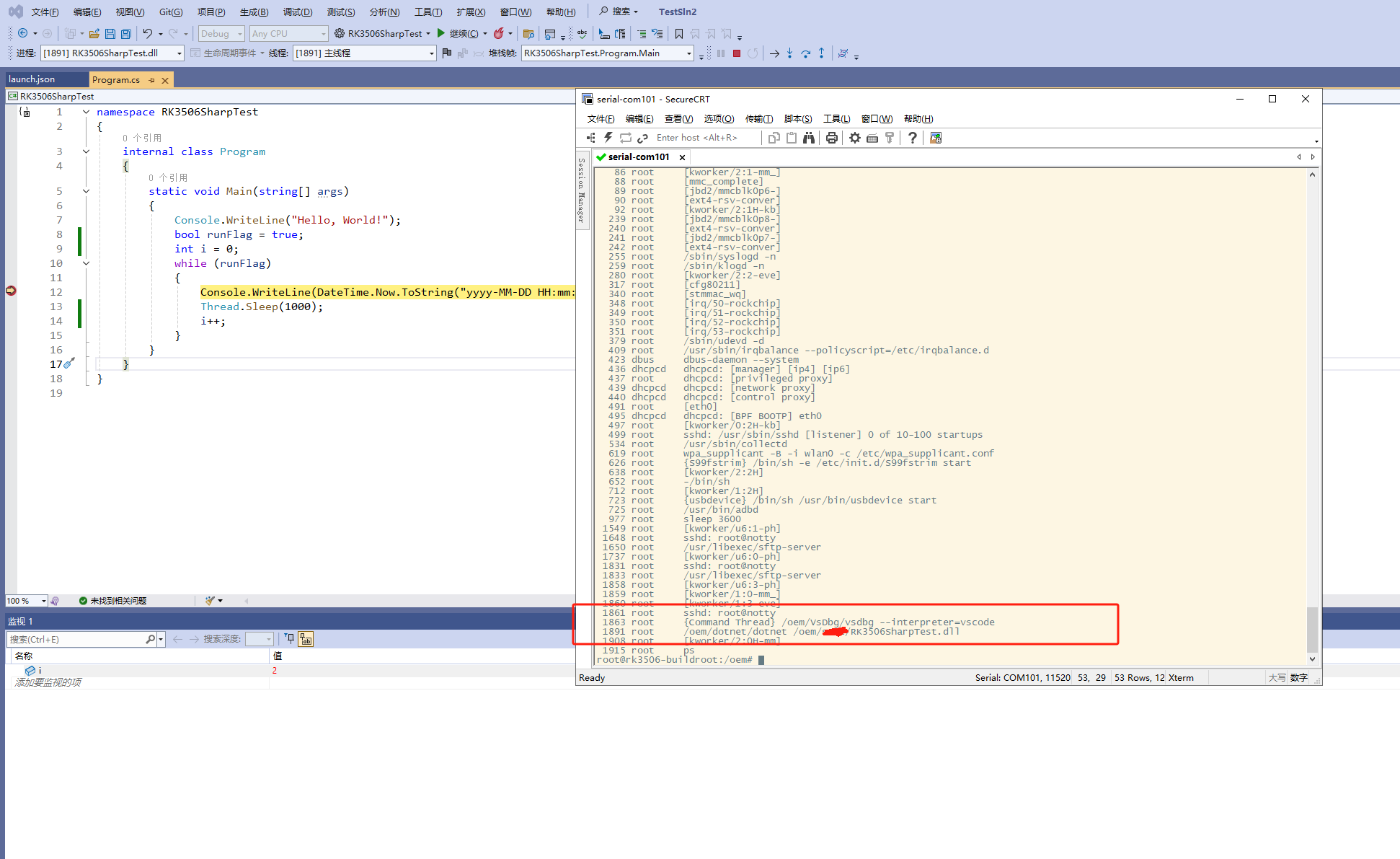Viewport: 1400px width, 859px height.
Task: Click the Hot Reload flame icon
Action: (x=499, y=33)
